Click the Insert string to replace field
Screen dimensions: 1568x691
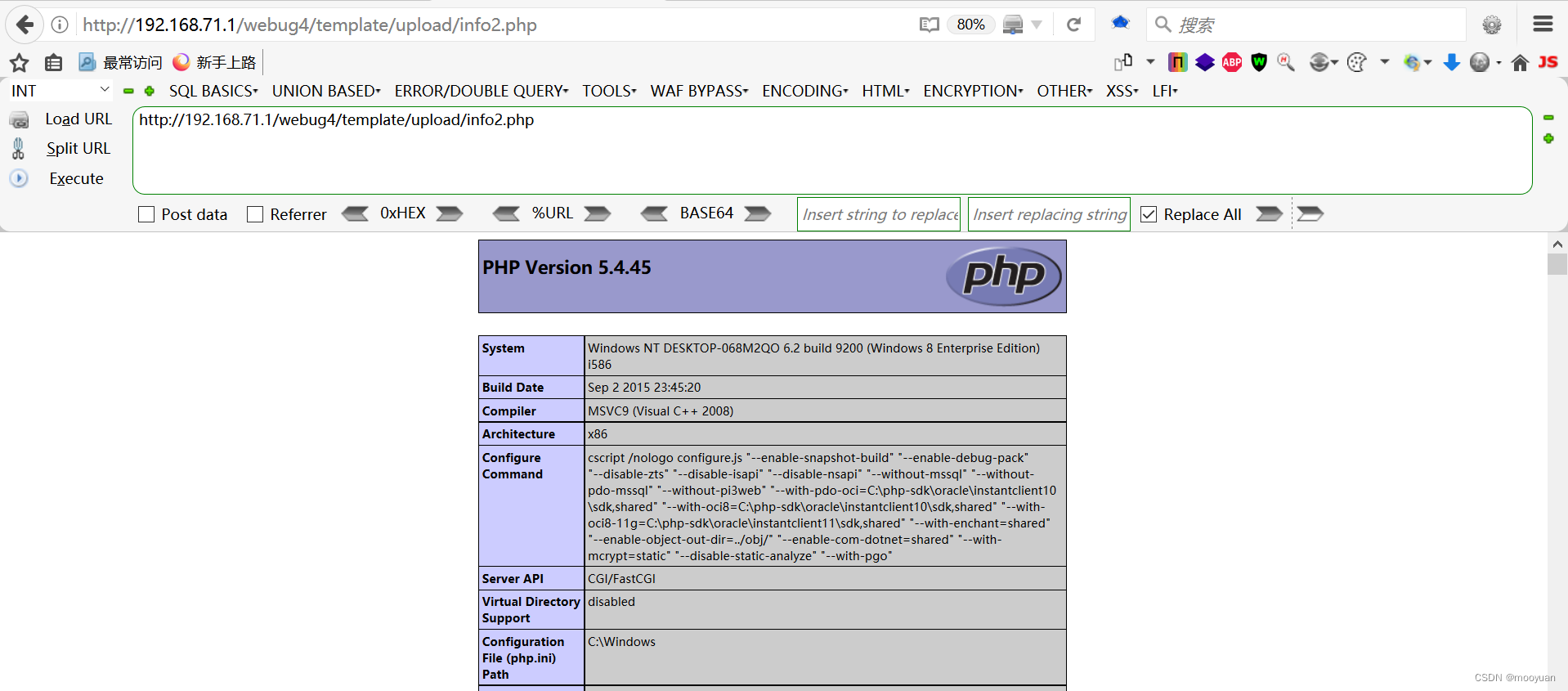coord(879,214)
